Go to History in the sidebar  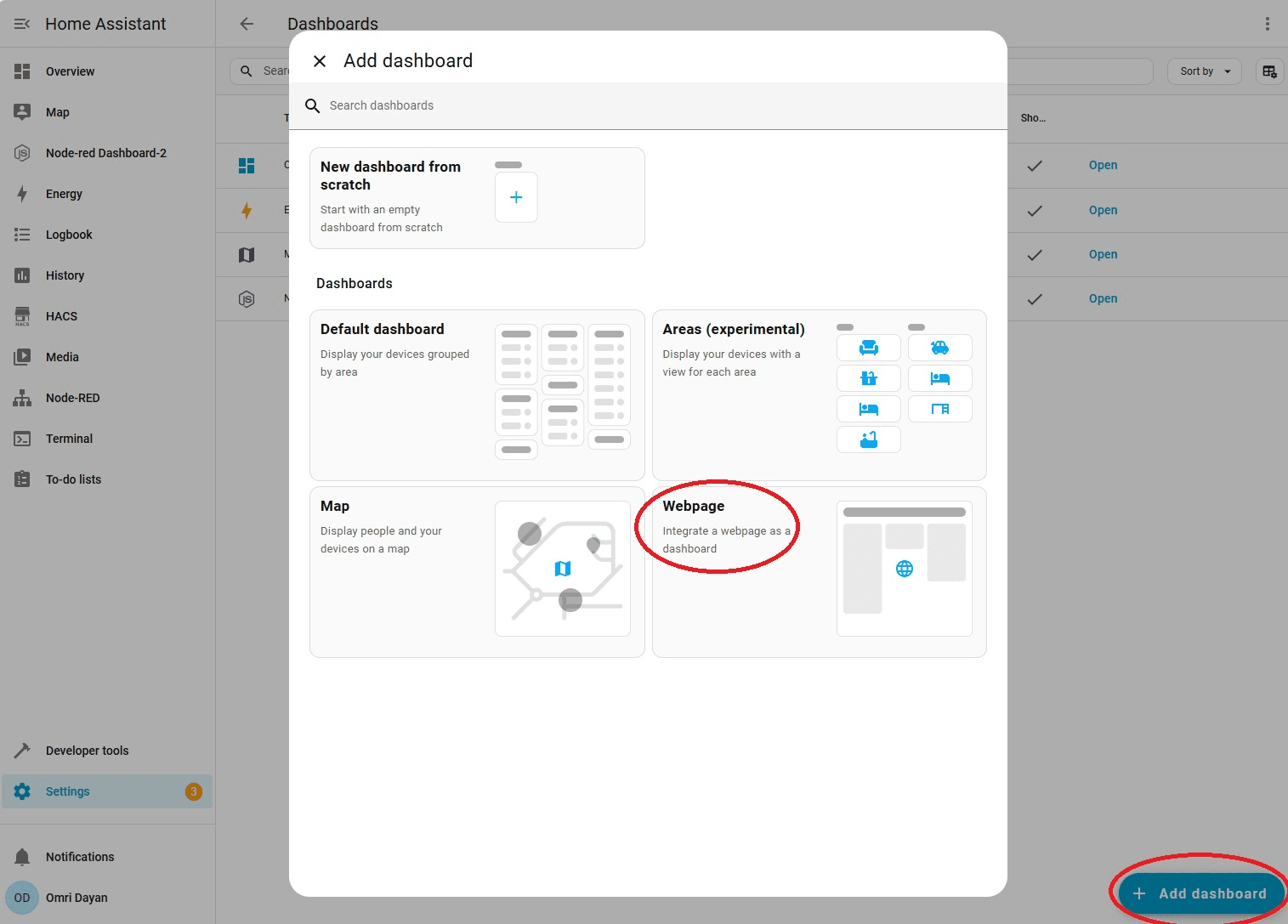click(x=65, y=275)
